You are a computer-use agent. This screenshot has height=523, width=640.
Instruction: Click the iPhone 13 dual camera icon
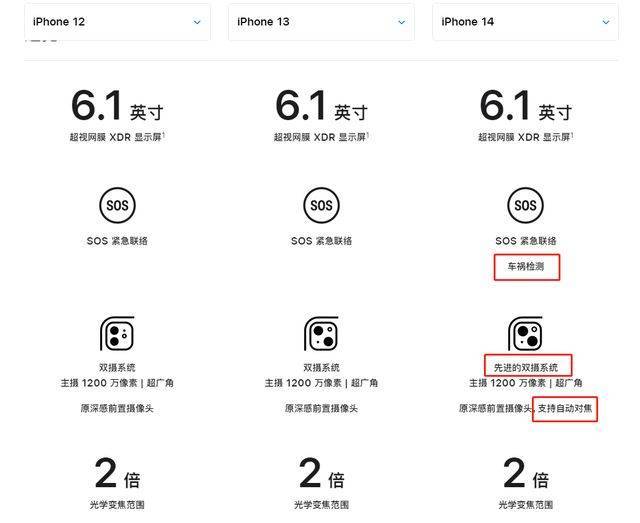pyautogui.click(x=321, y=334)
